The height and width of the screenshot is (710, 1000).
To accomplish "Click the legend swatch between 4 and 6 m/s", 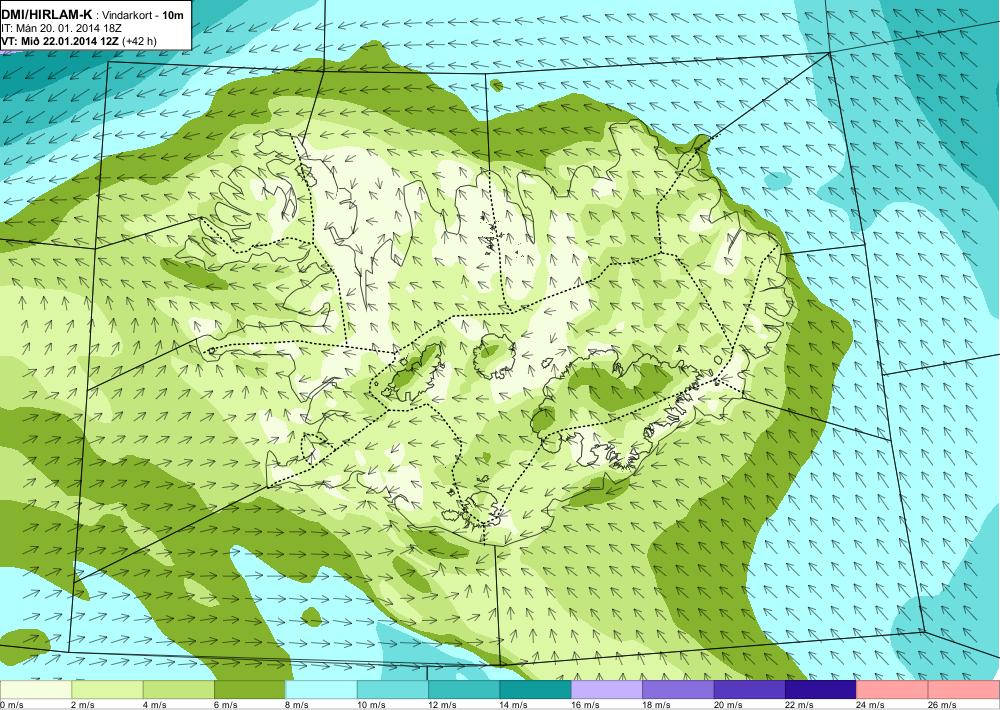I will pyautogui.click(x=179, y=690).
